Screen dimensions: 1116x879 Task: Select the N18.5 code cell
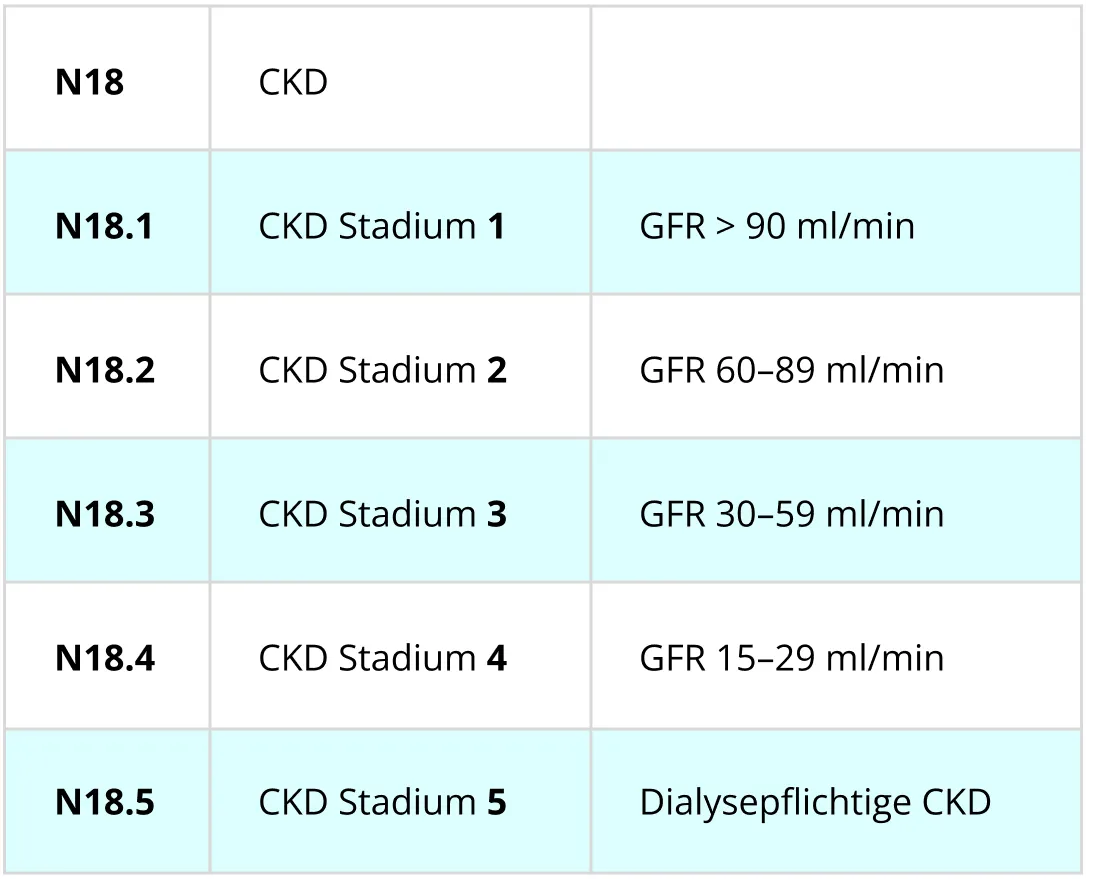click(104, 803)
